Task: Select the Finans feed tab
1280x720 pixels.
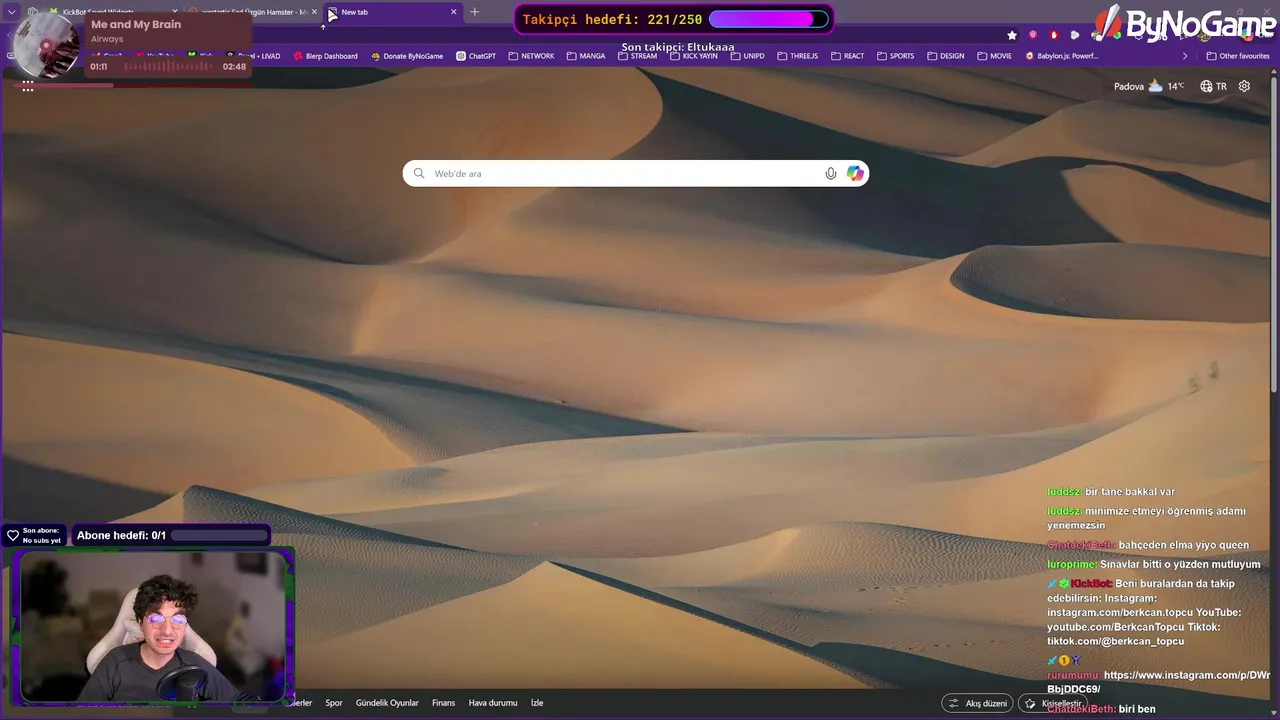Action: click(443, 703)
